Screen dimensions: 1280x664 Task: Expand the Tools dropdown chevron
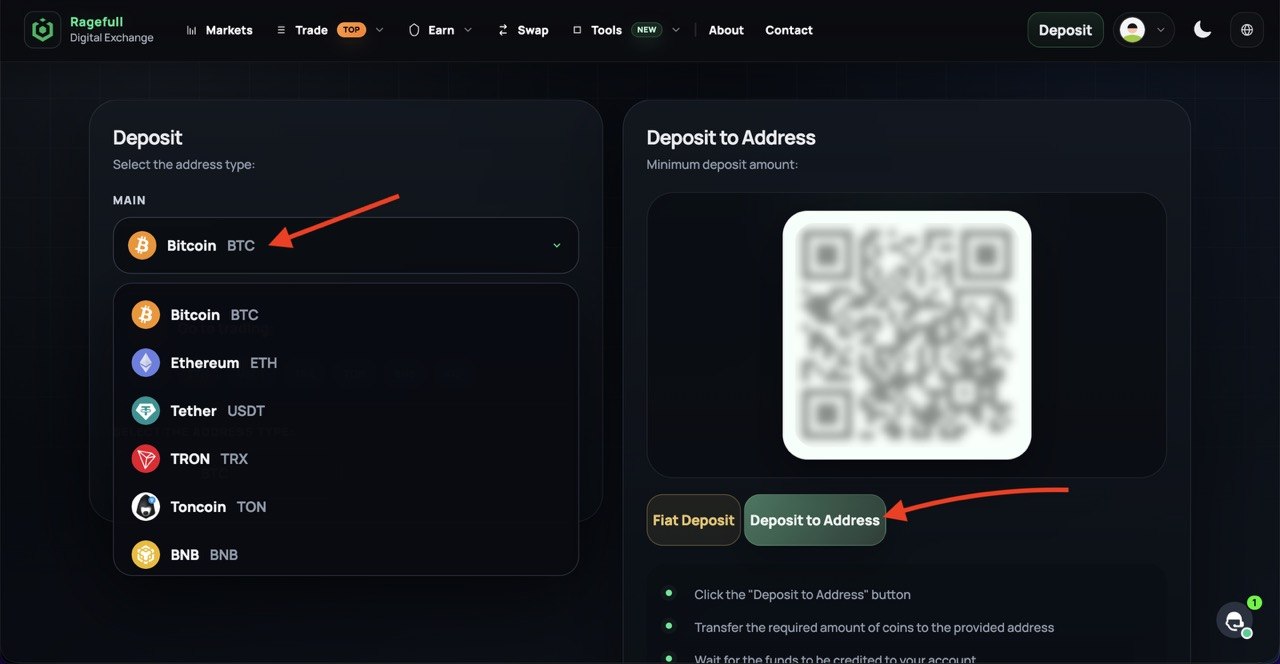pyautogui.click(x=676, y=30)
